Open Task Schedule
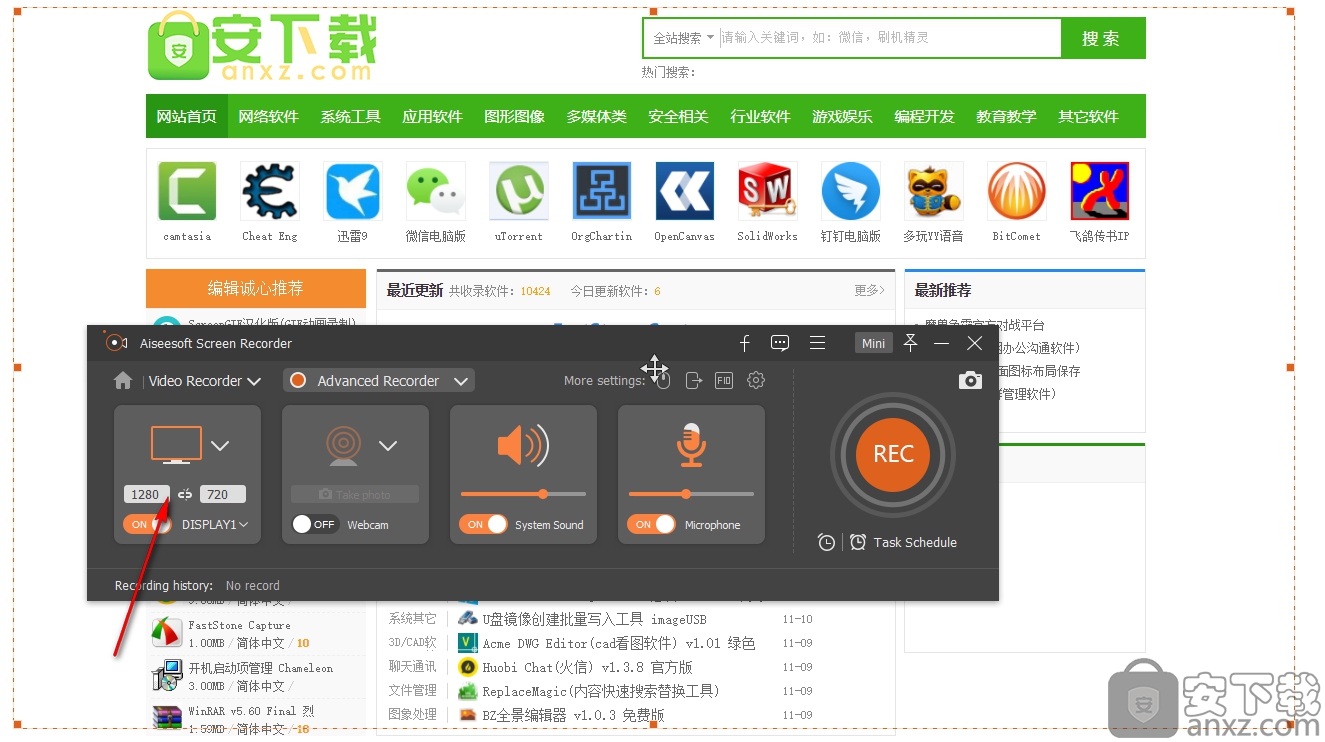Viewport: 1325px width, 742px height. coord(915,542)
